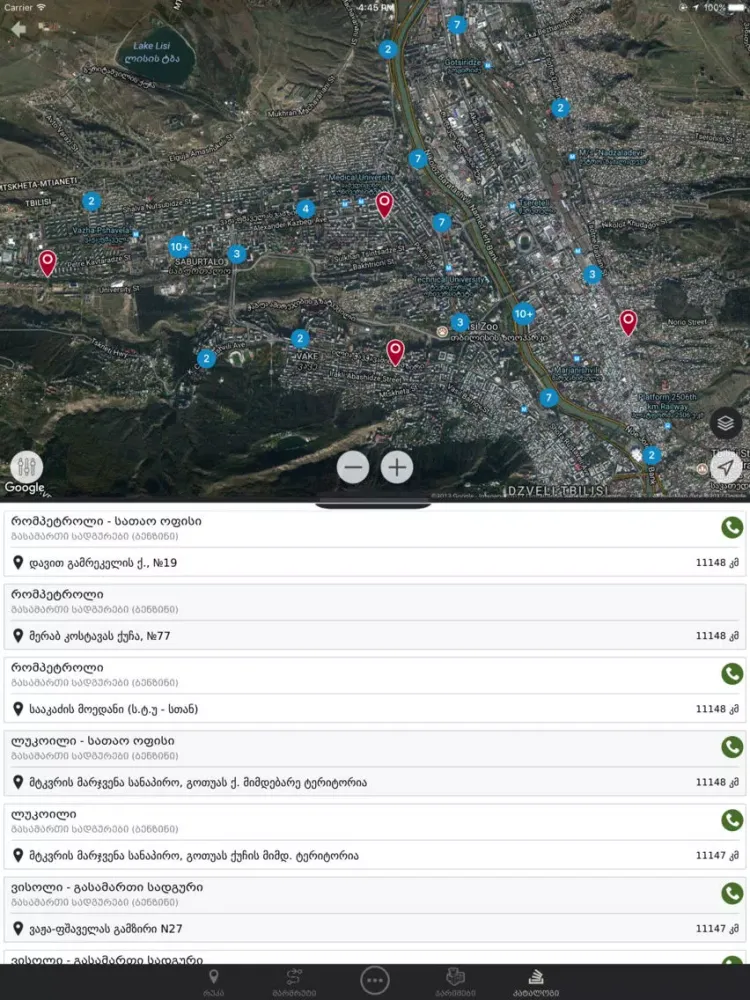Switch to the მარშრუტი tab

coord(294,982)
